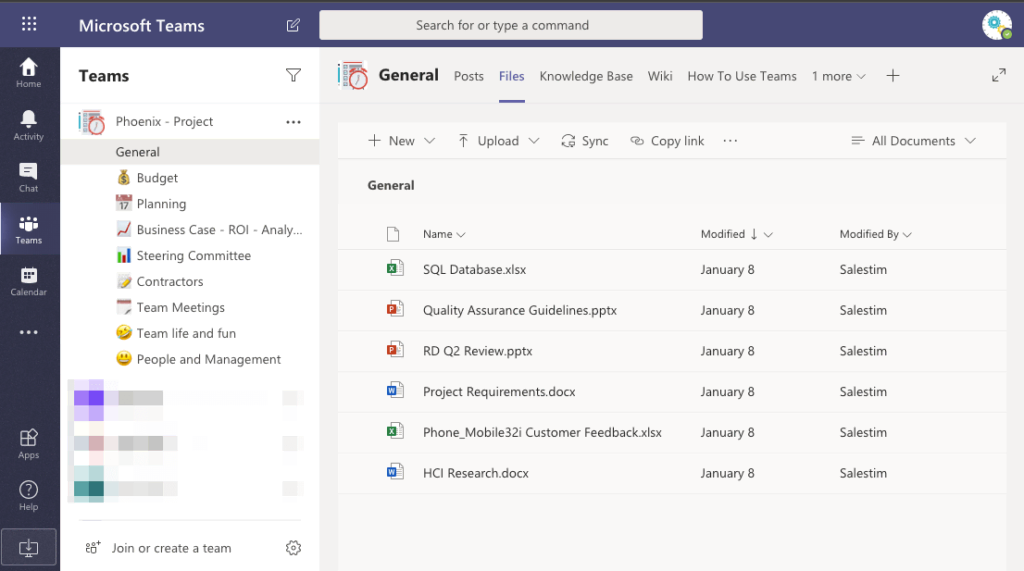Open Phone_Mobile32i Customer Feedback.xlsx file name

point(542,432)
